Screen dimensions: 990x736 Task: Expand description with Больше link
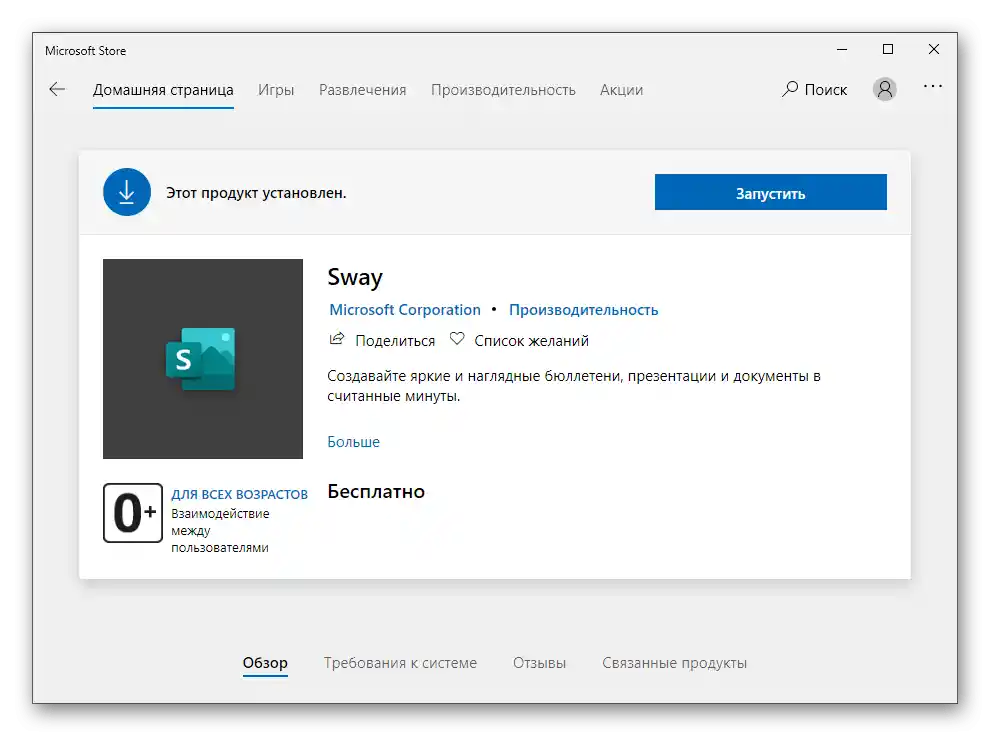[354, 442]
